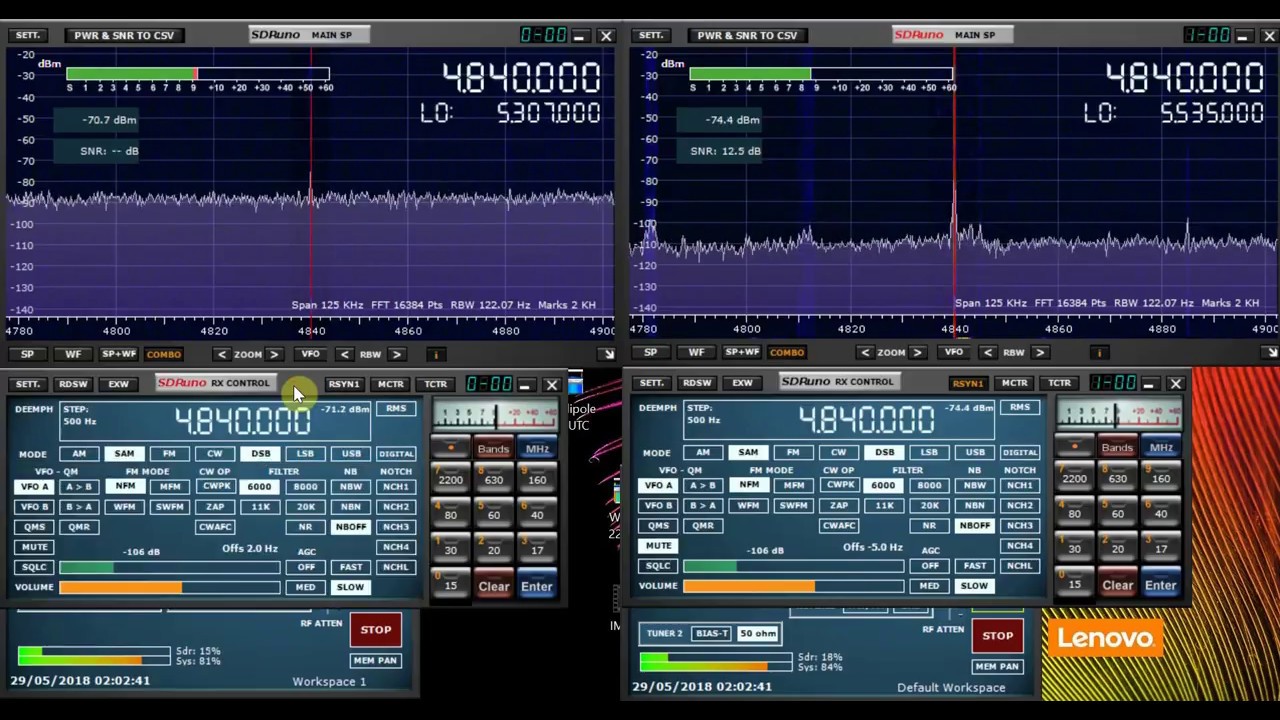Zoom in with right Main SP's '>' ZOOM arrow
The height and width of the screenshot is (720, 1280).
pos(917,352)
